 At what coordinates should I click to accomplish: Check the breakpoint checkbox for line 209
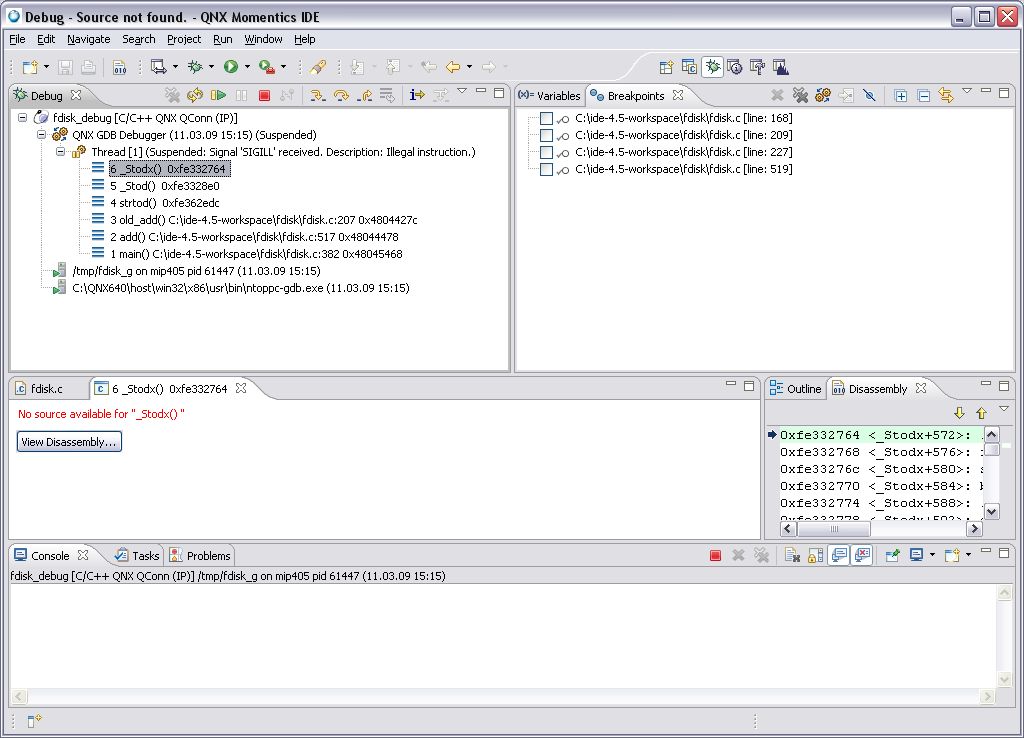pyautogui.click(x=546, y=135)
